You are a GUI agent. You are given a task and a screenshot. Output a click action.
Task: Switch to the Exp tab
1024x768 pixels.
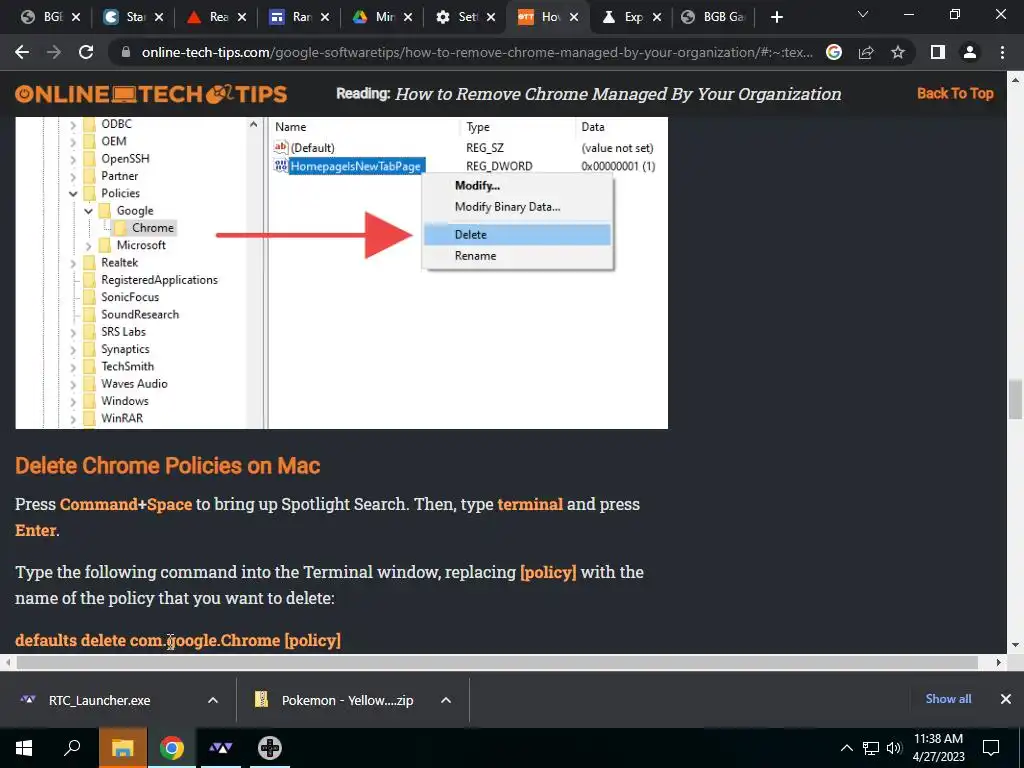pyautogui.click(x=626, y=17)
